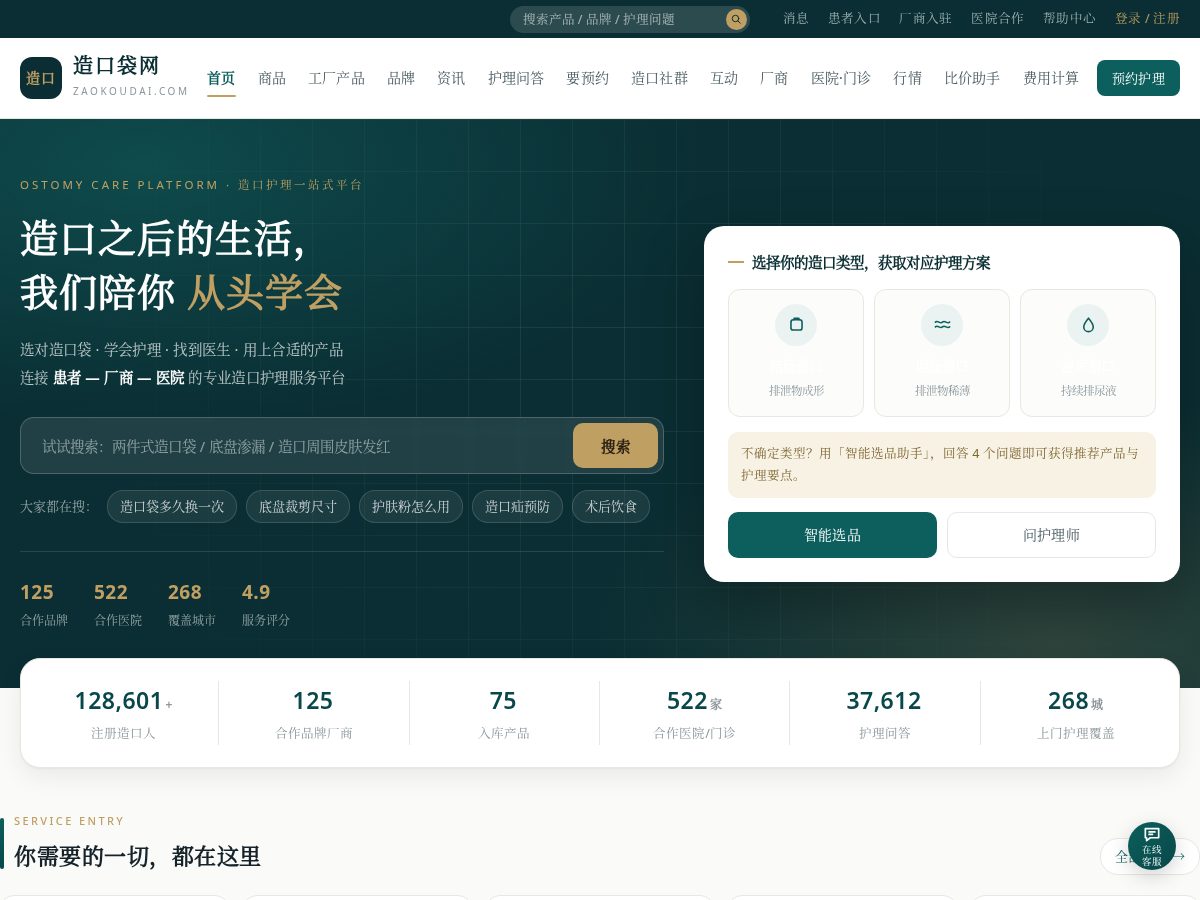The width and height of the screenshot is (1200, 900).
Task: Open the 厂商 nav item
Action: point(774,78)
